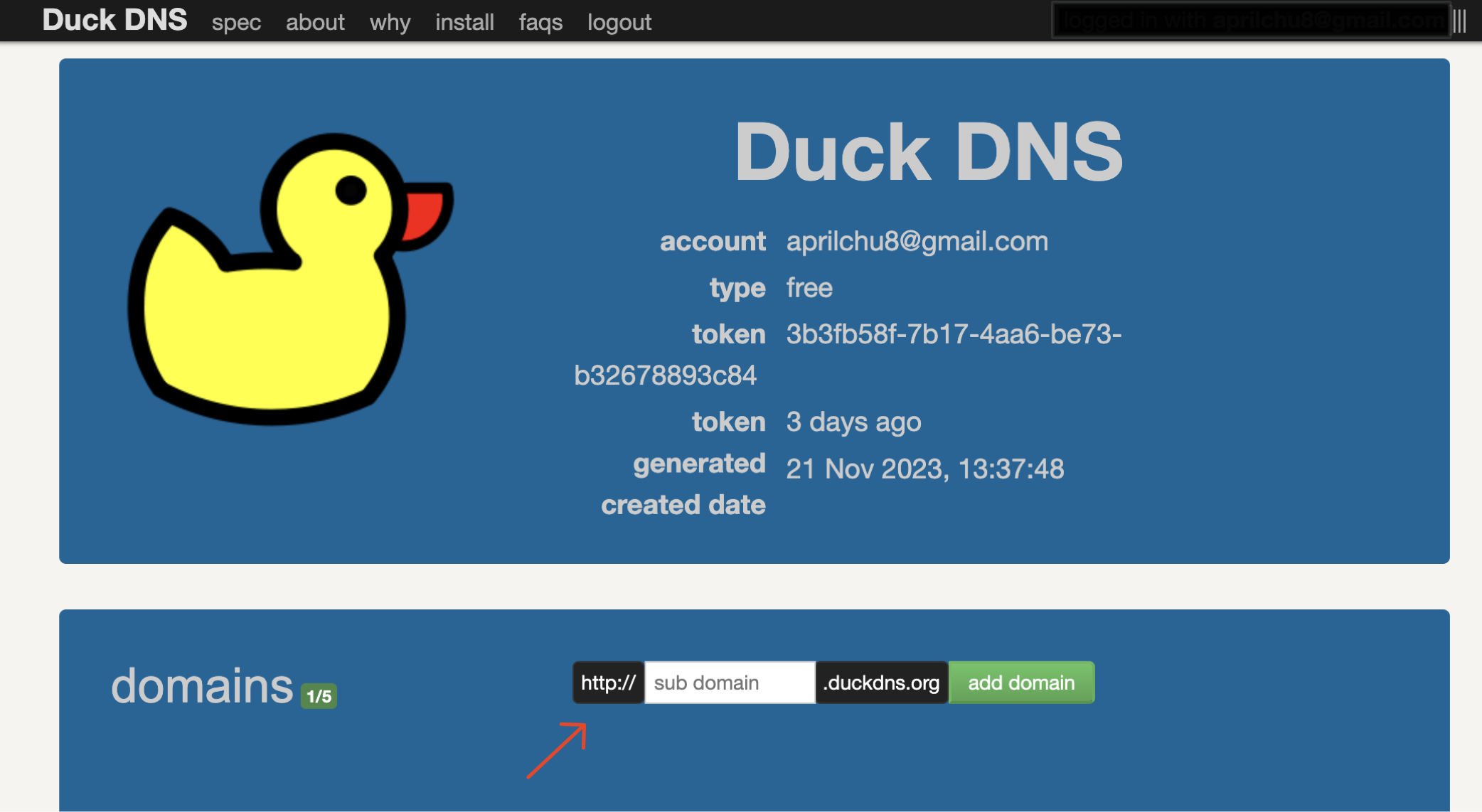This screenshot has height=812, width=1482.
Task: Click the http:// prefix label
Action: pos(609,683)
